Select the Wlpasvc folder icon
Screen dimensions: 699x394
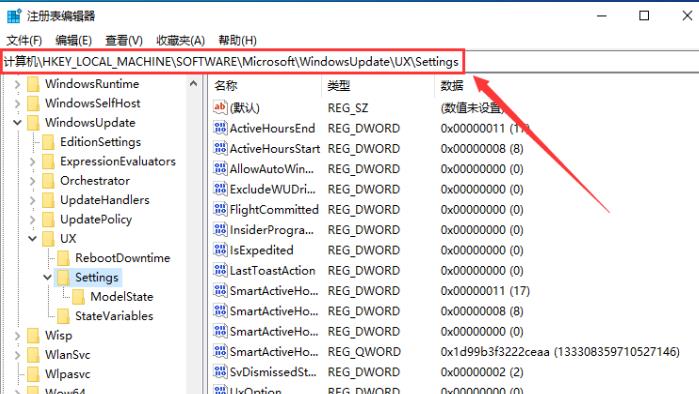pos(33,374)
